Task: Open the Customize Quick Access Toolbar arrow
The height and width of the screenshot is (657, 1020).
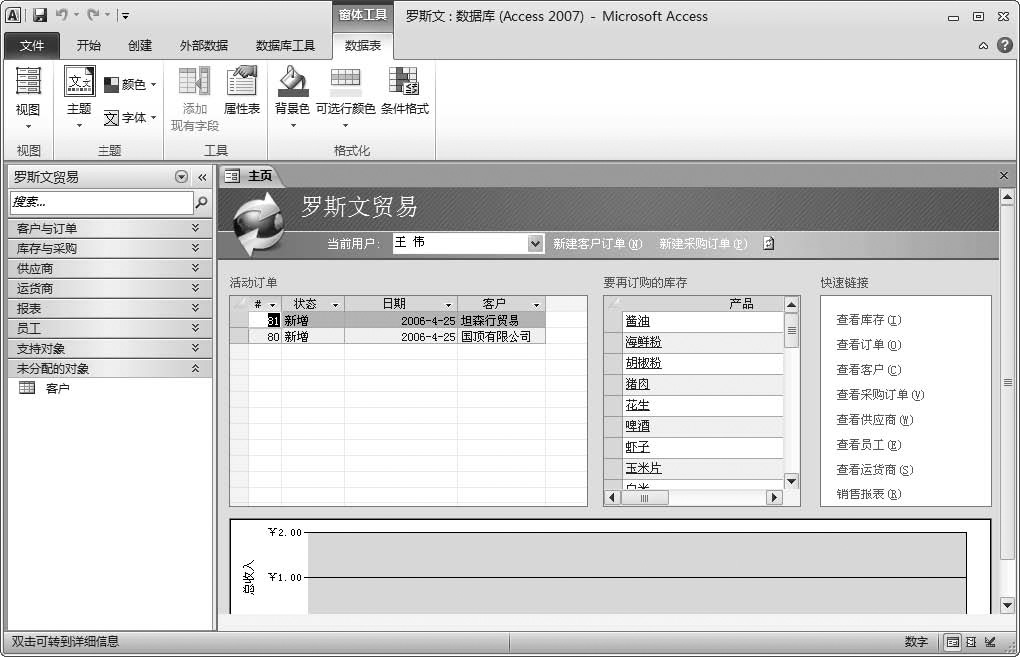Action: click(x=125, y=16)
